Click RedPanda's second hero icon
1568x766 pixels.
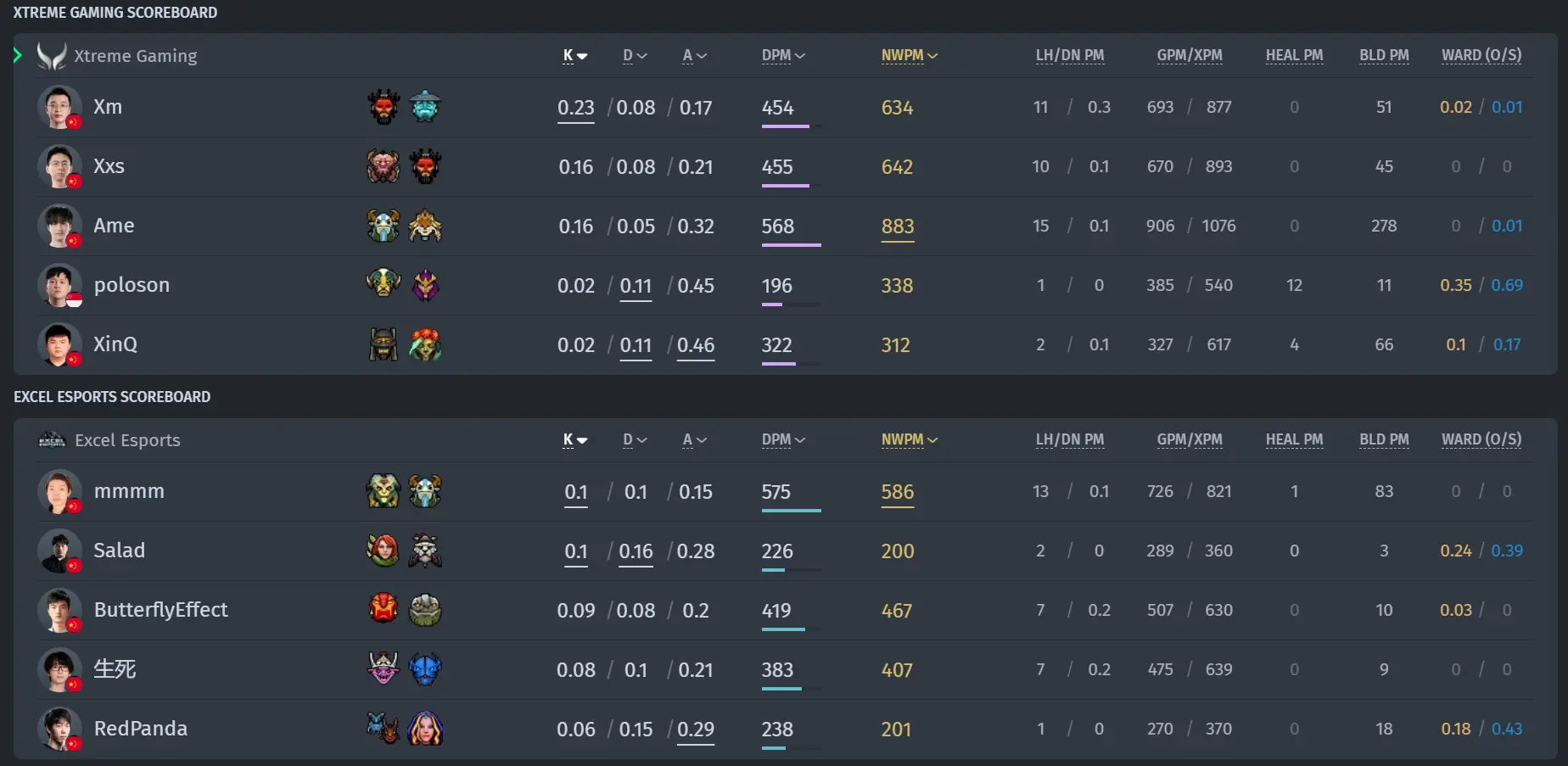(425, 729)
